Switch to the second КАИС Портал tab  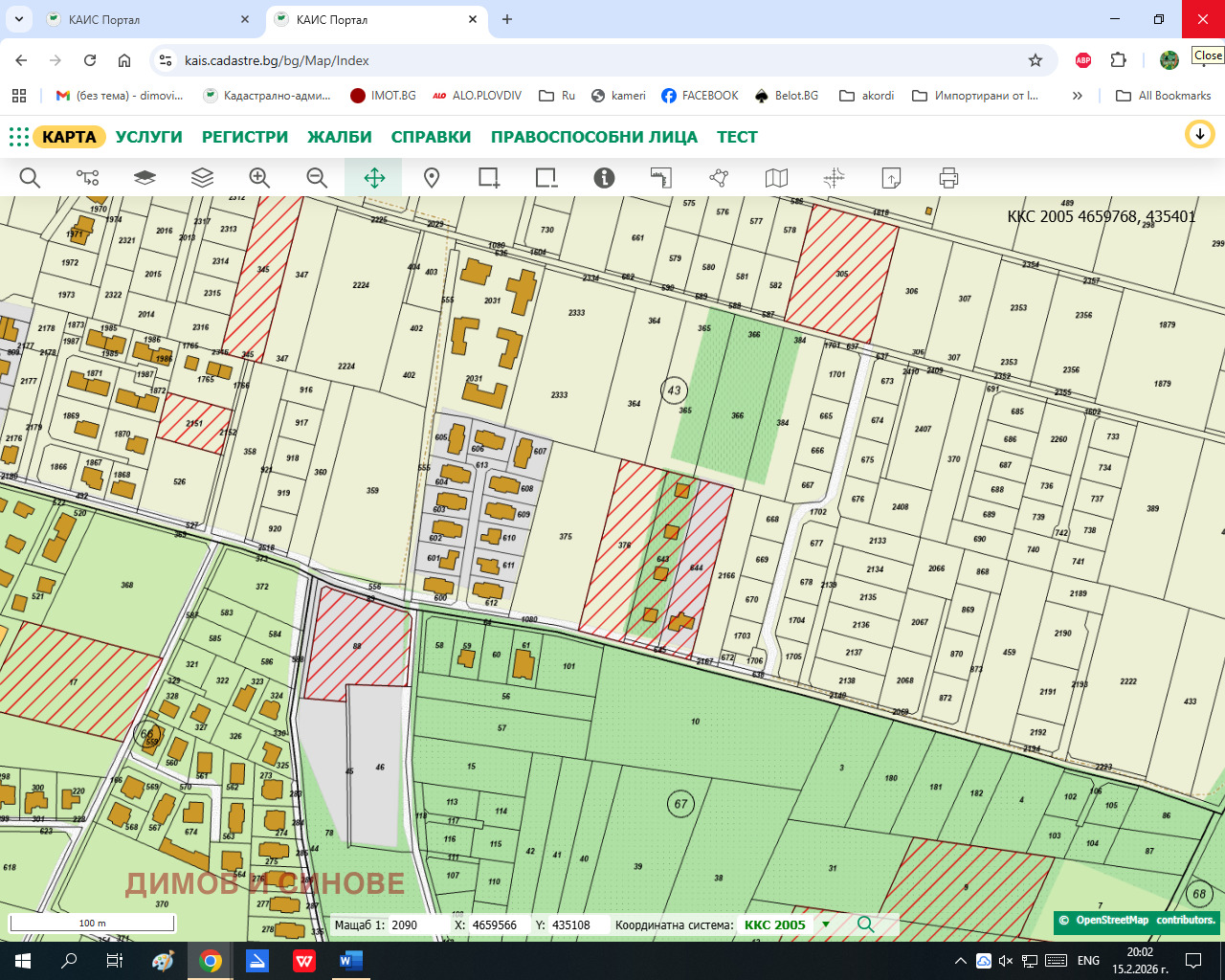pos(364,18)
